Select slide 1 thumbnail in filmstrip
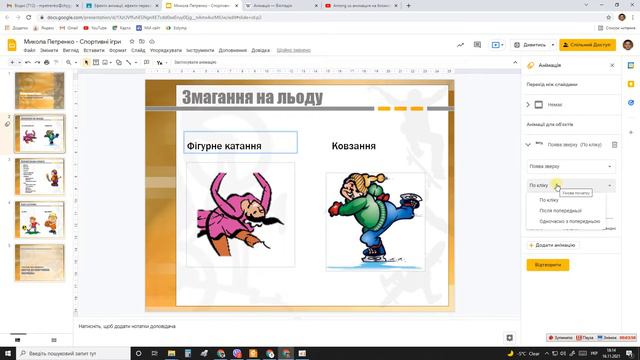The width and height of the screenshot is (640, 360). 40,91
